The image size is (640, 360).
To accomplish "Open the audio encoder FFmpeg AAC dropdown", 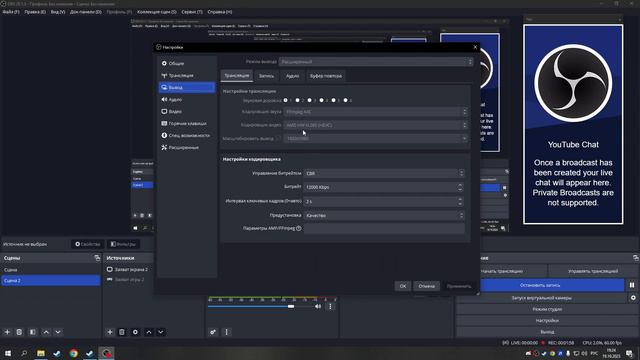I will click(376, 112).
